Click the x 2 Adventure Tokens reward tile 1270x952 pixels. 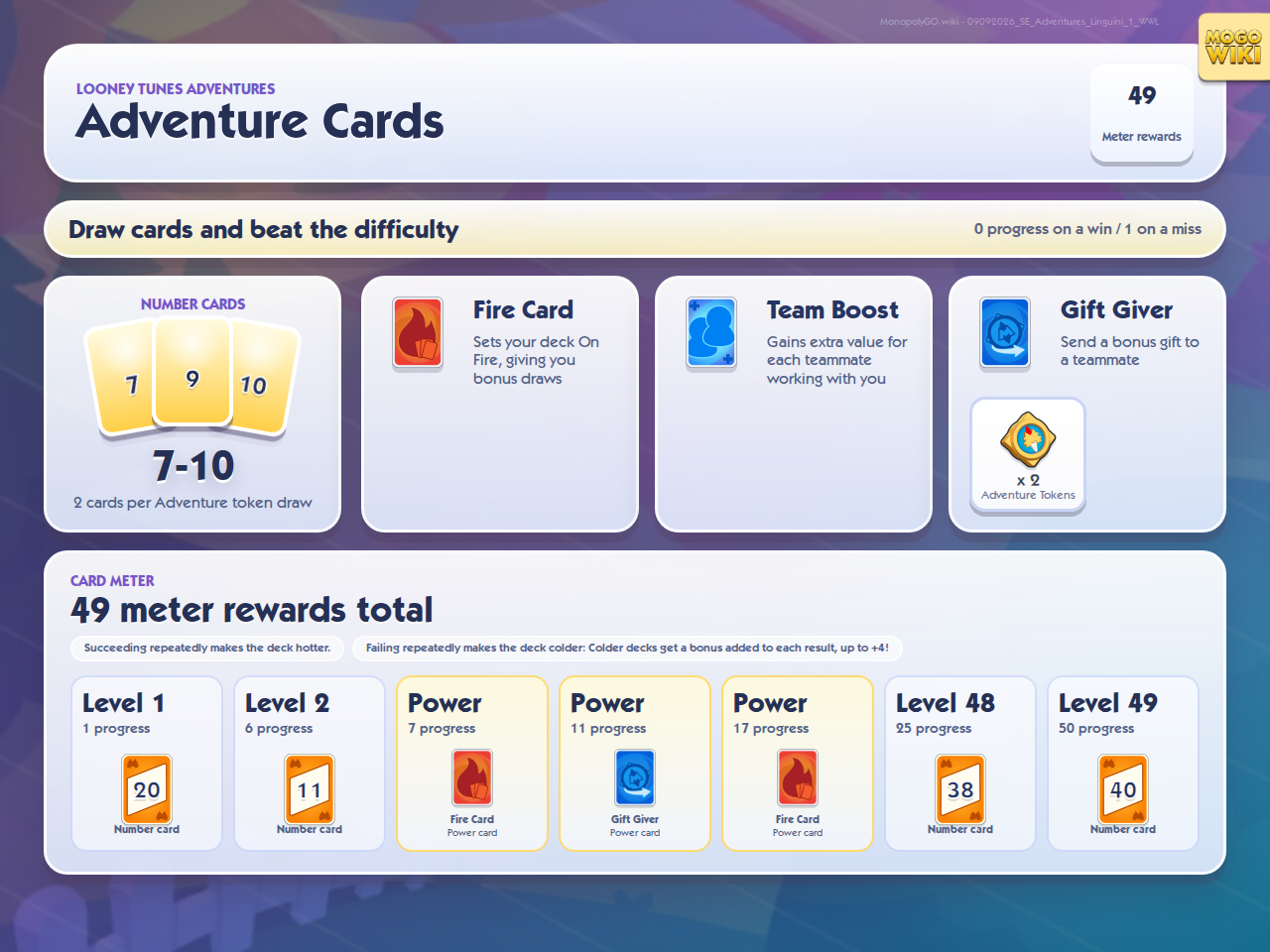1028,455
